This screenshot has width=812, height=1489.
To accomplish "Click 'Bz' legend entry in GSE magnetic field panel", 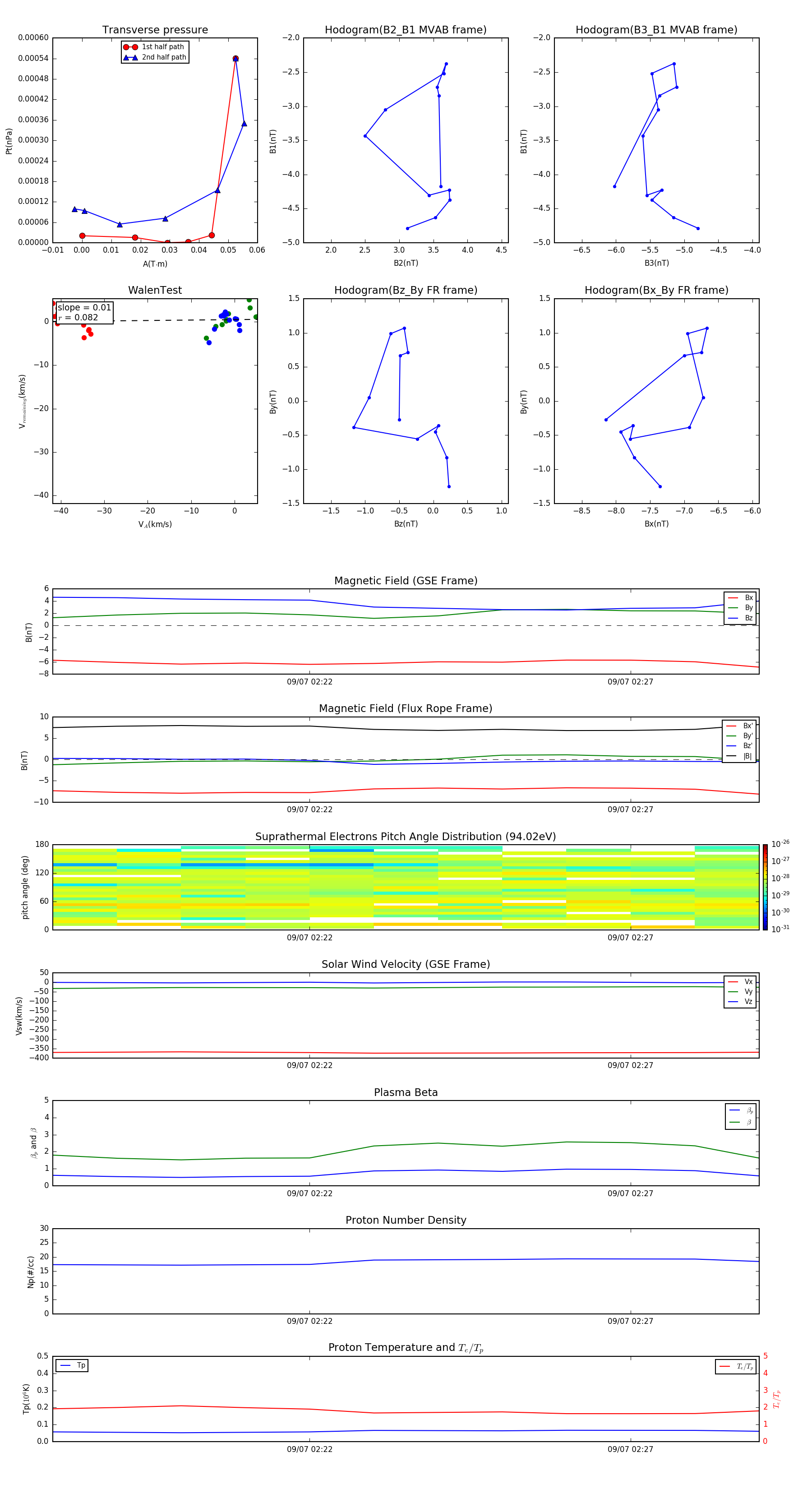I will tap(741, 619).
